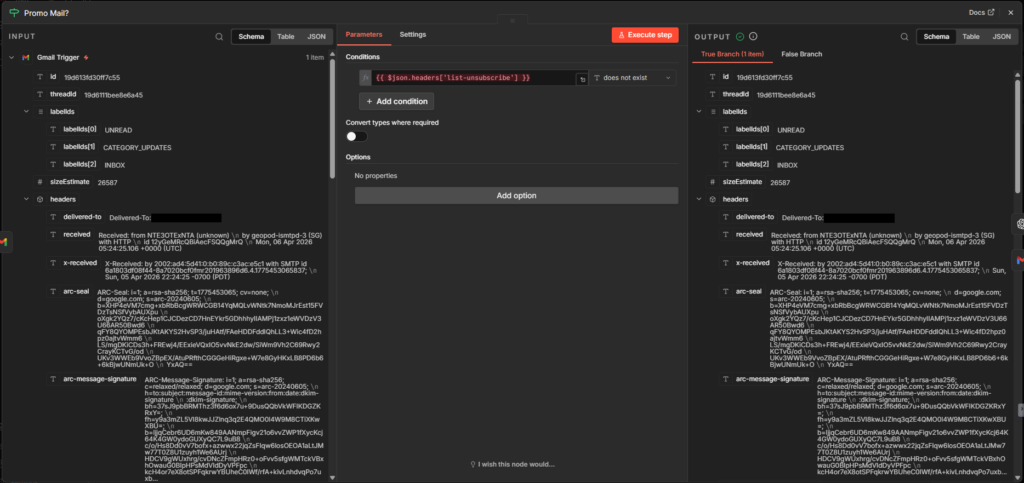Toggle Convert types where required switch
The height and width of the screenshot is (483, 1024).
357,136
